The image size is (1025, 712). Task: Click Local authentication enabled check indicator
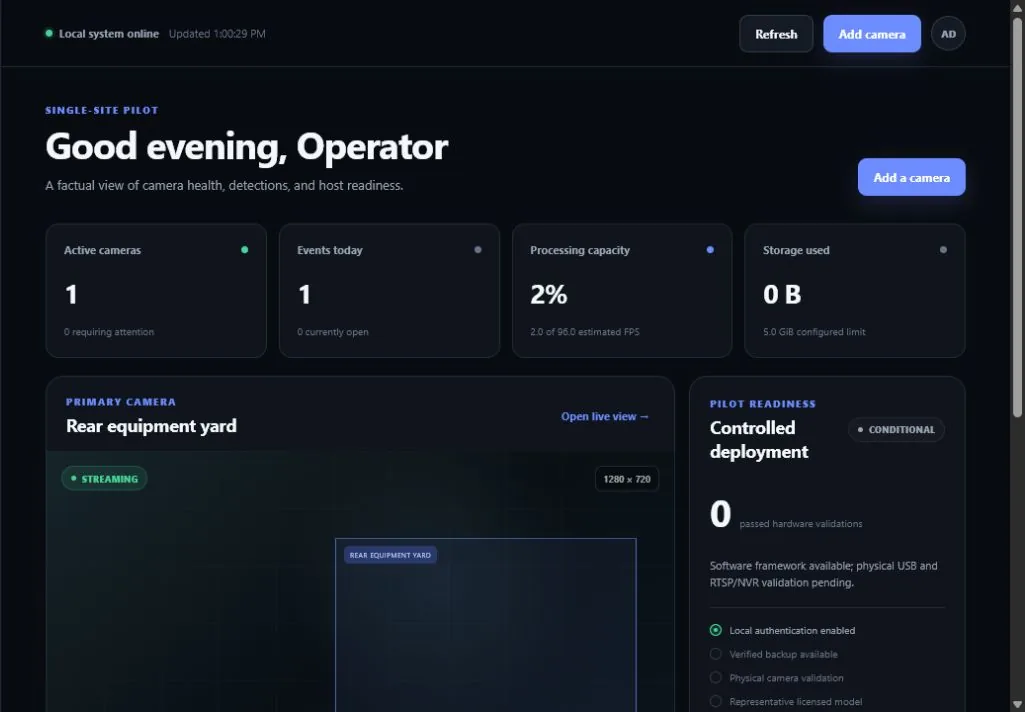[716, 630]
